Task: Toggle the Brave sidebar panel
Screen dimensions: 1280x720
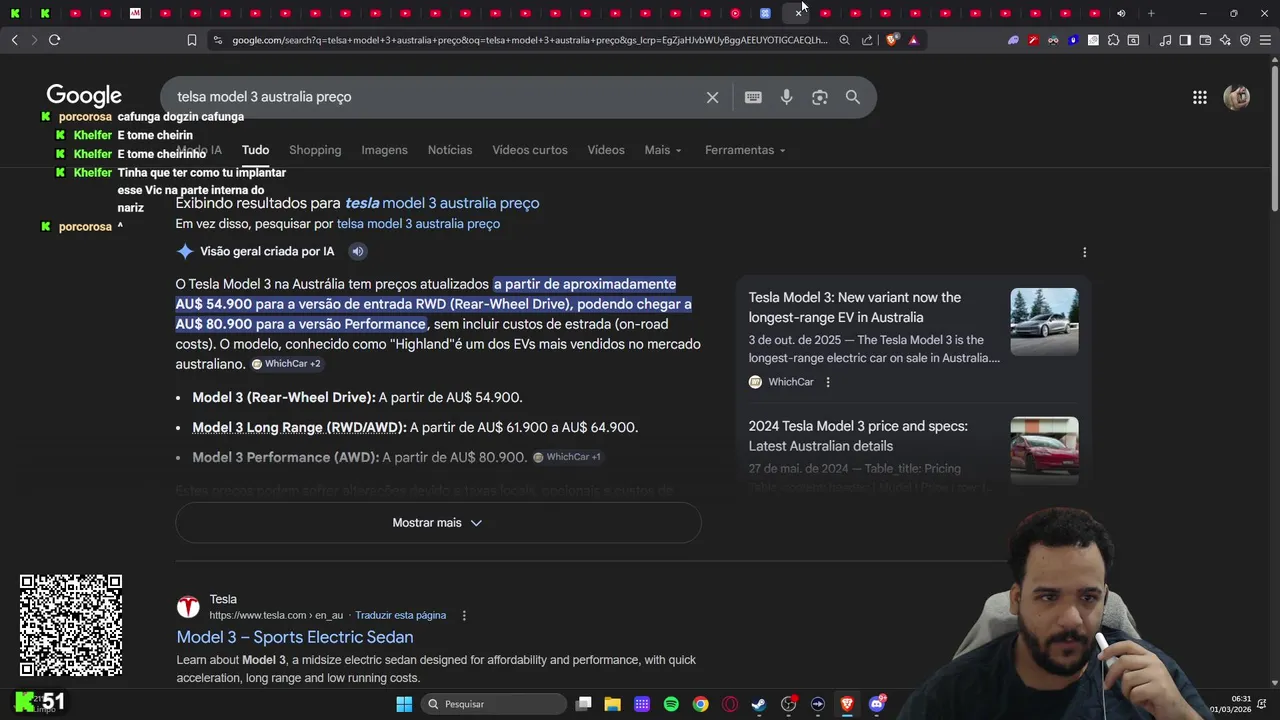Action: click(x=1185, y=40)
